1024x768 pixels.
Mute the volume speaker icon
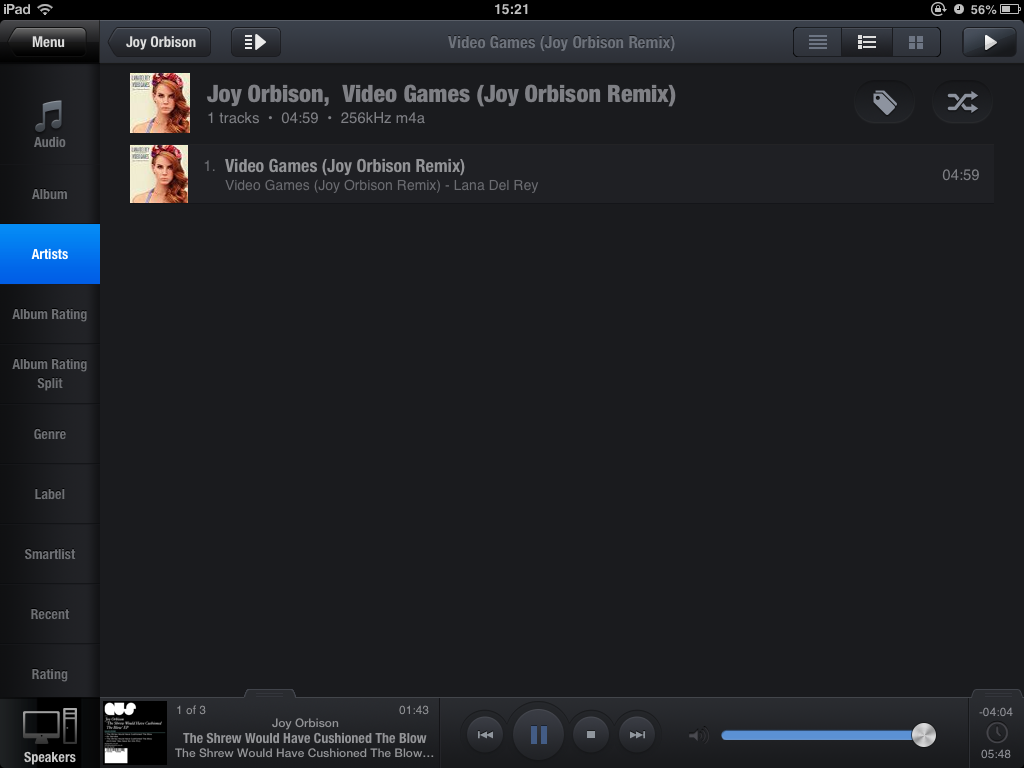click(698, 735)
